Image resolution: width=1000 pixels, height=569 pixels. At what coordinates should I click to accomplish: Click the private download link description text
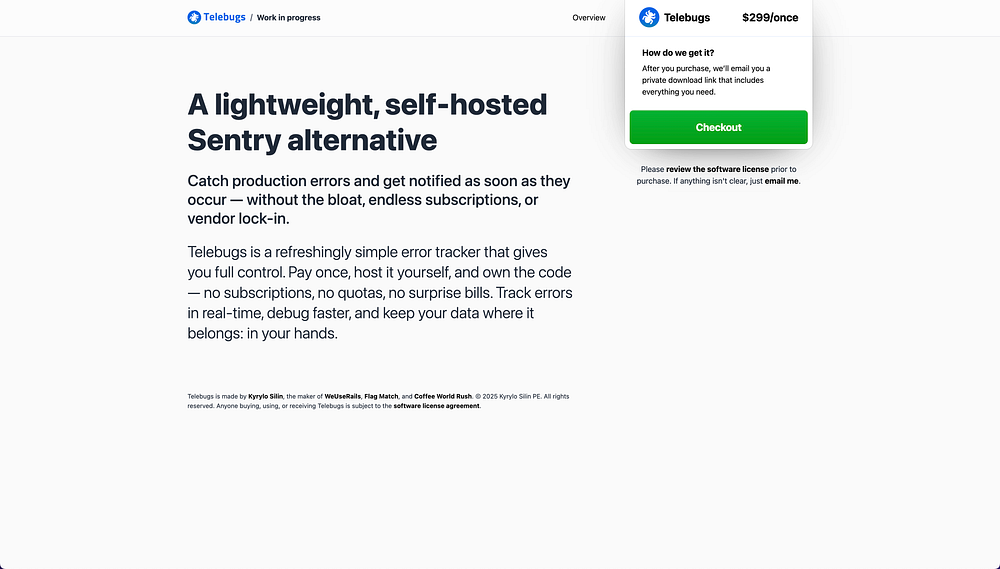706,80
